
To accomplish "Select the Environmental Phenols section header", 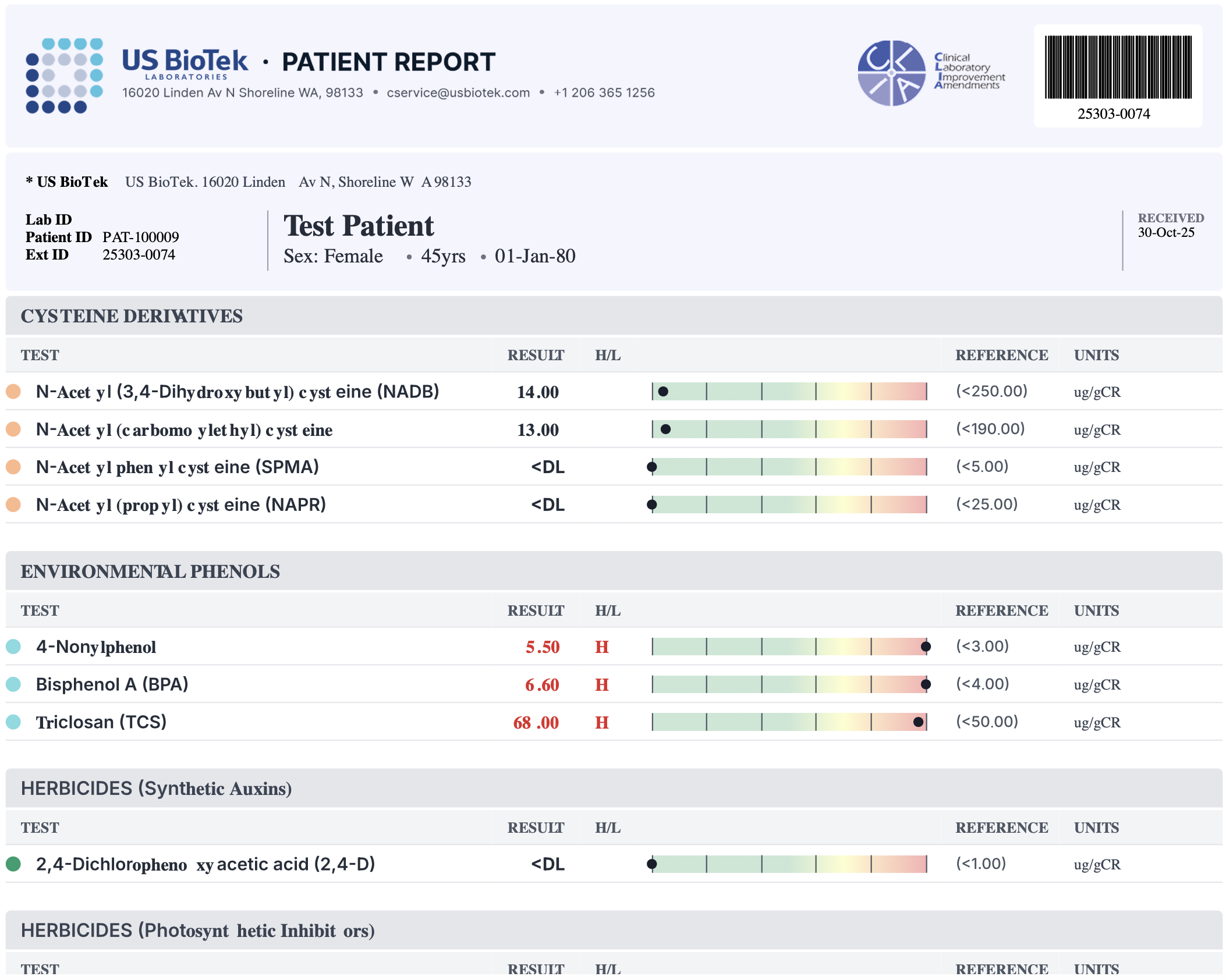I will (150, 571).
